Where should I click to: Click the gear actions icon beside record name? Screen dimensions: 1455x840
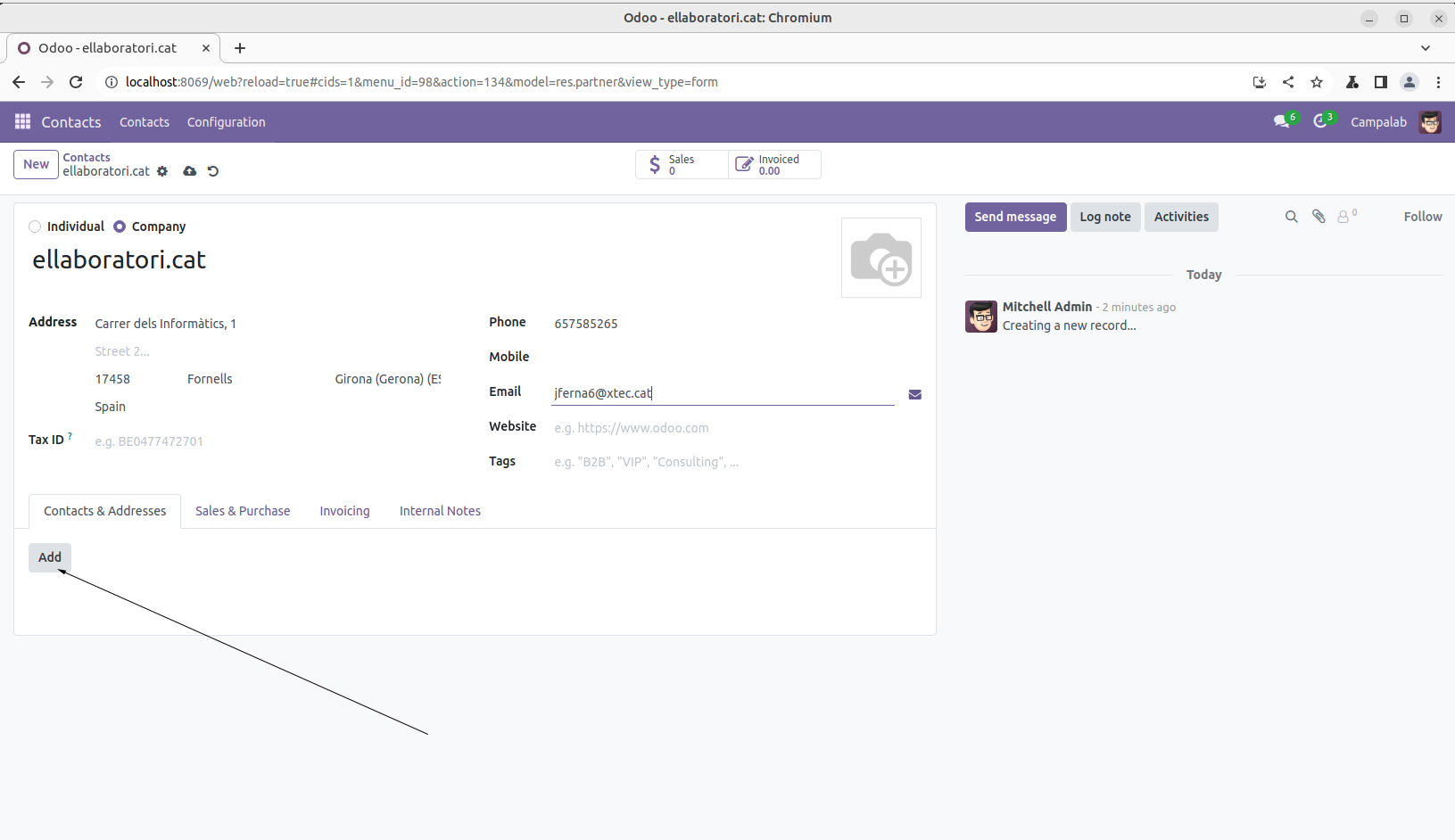162,171
